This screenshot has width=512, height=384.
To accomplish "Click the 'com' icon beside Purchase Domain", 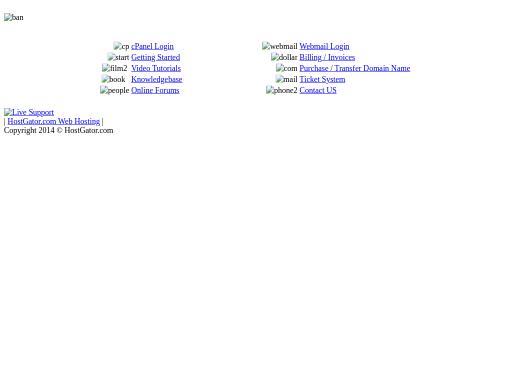I will tap(287, 68).
